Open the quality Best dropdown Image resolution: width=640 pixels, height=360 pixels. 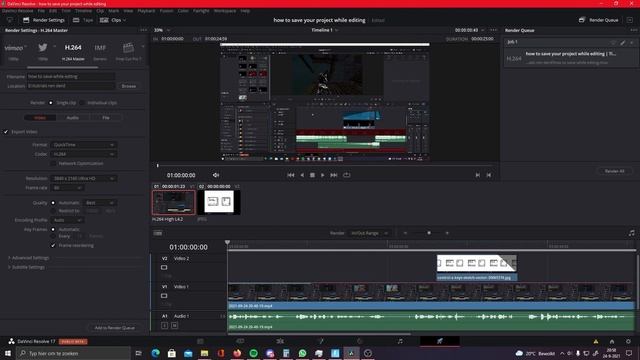click(x=100, y=203)
